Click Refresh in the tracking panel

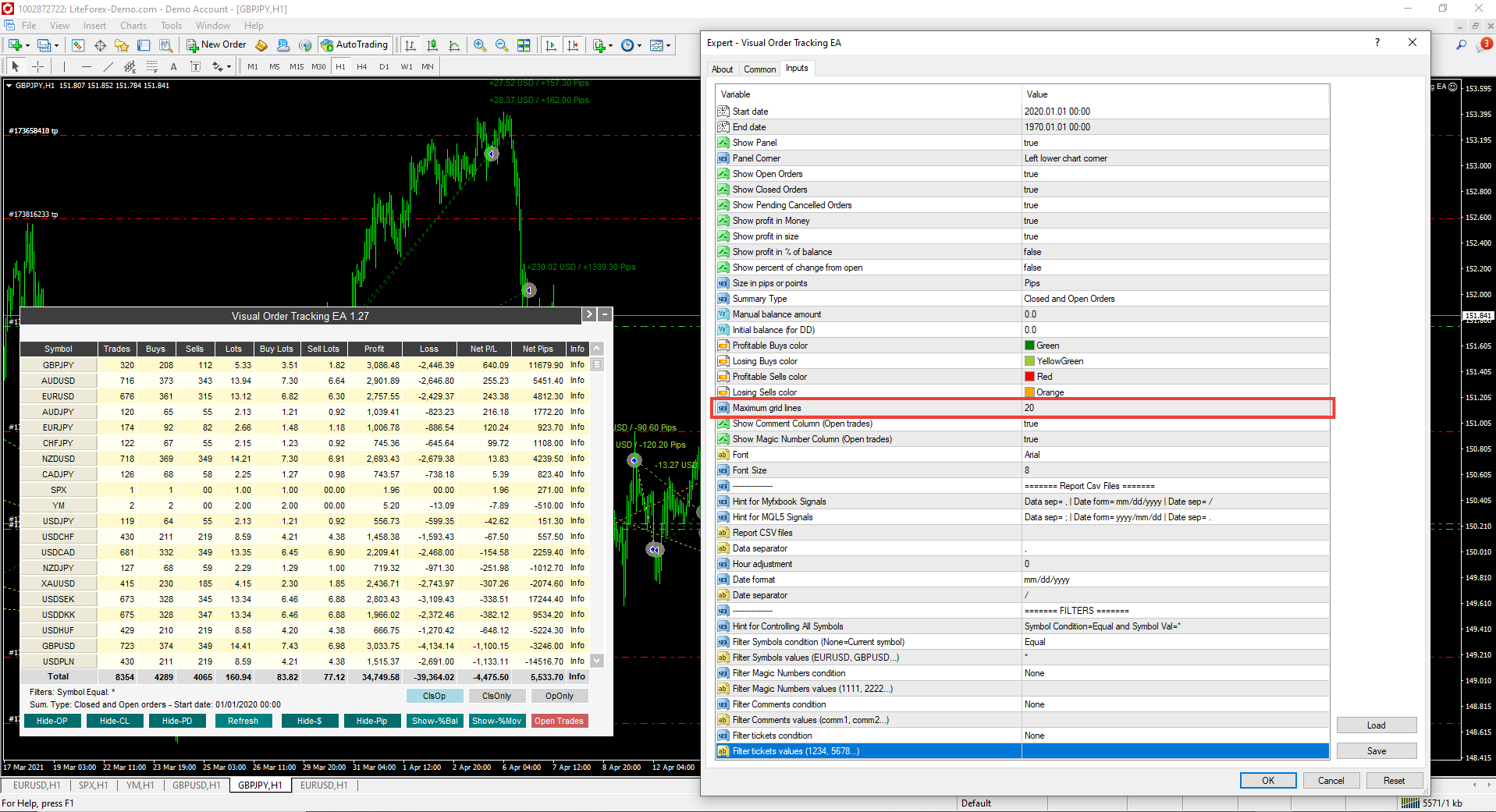243,721
